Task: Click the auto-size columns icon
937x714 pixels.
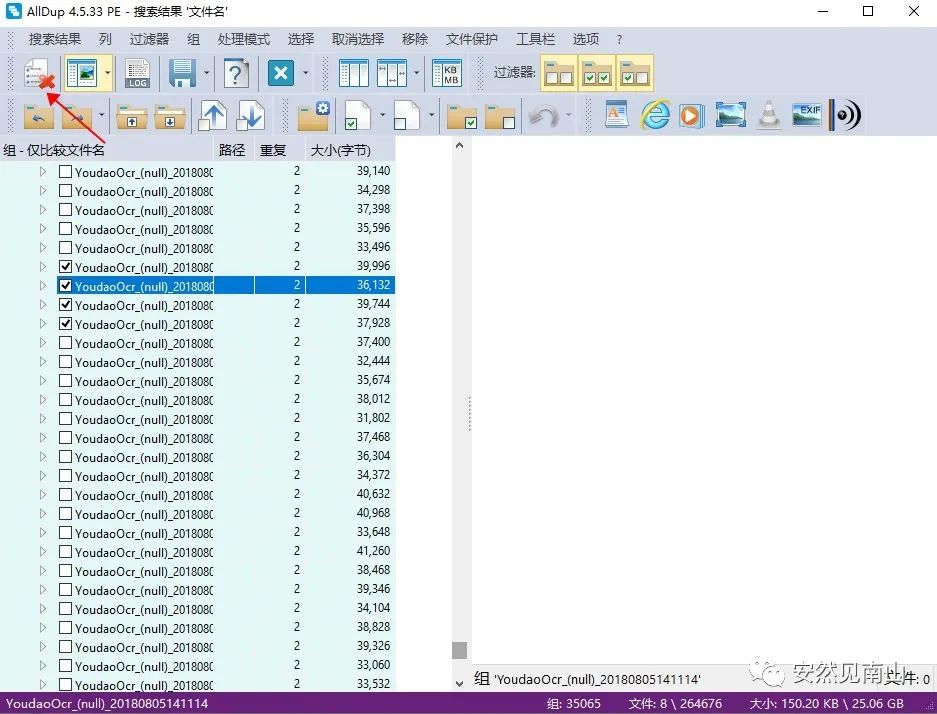Action: tap(392, 73)
